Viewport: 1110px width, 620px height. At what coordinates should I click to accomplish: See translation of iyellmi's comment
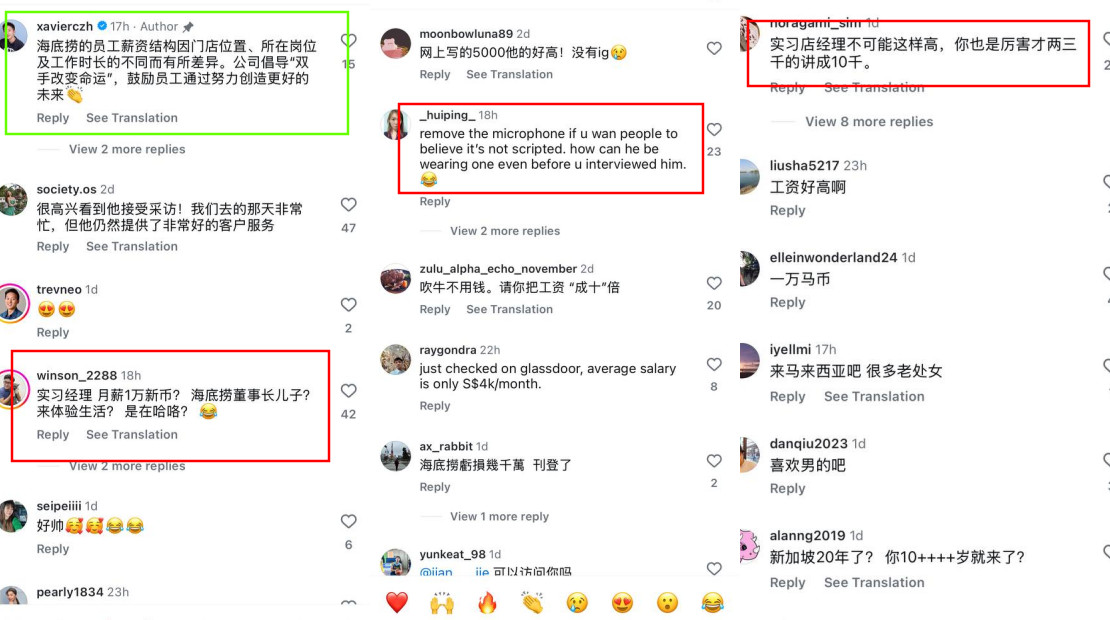tap(874, 396)
